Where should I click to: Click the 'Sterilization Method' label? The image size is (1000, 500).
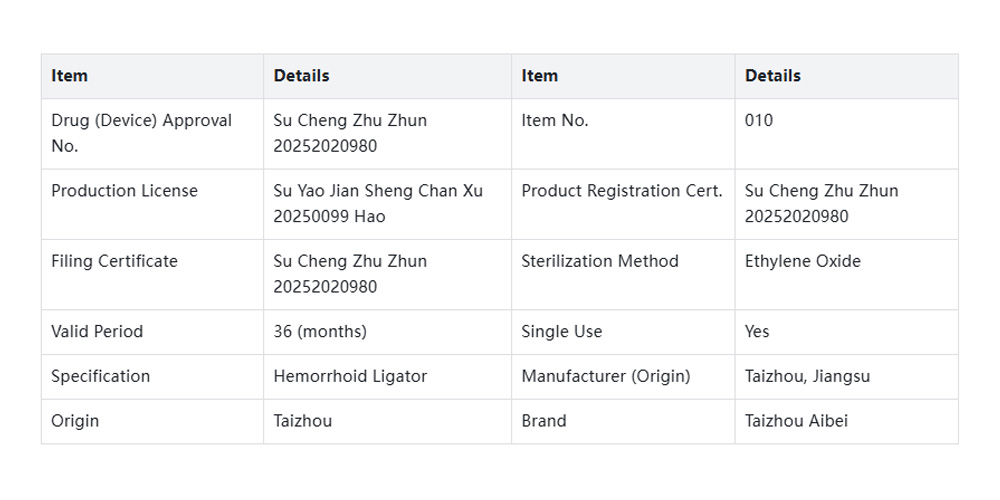(x=600, y=261)
